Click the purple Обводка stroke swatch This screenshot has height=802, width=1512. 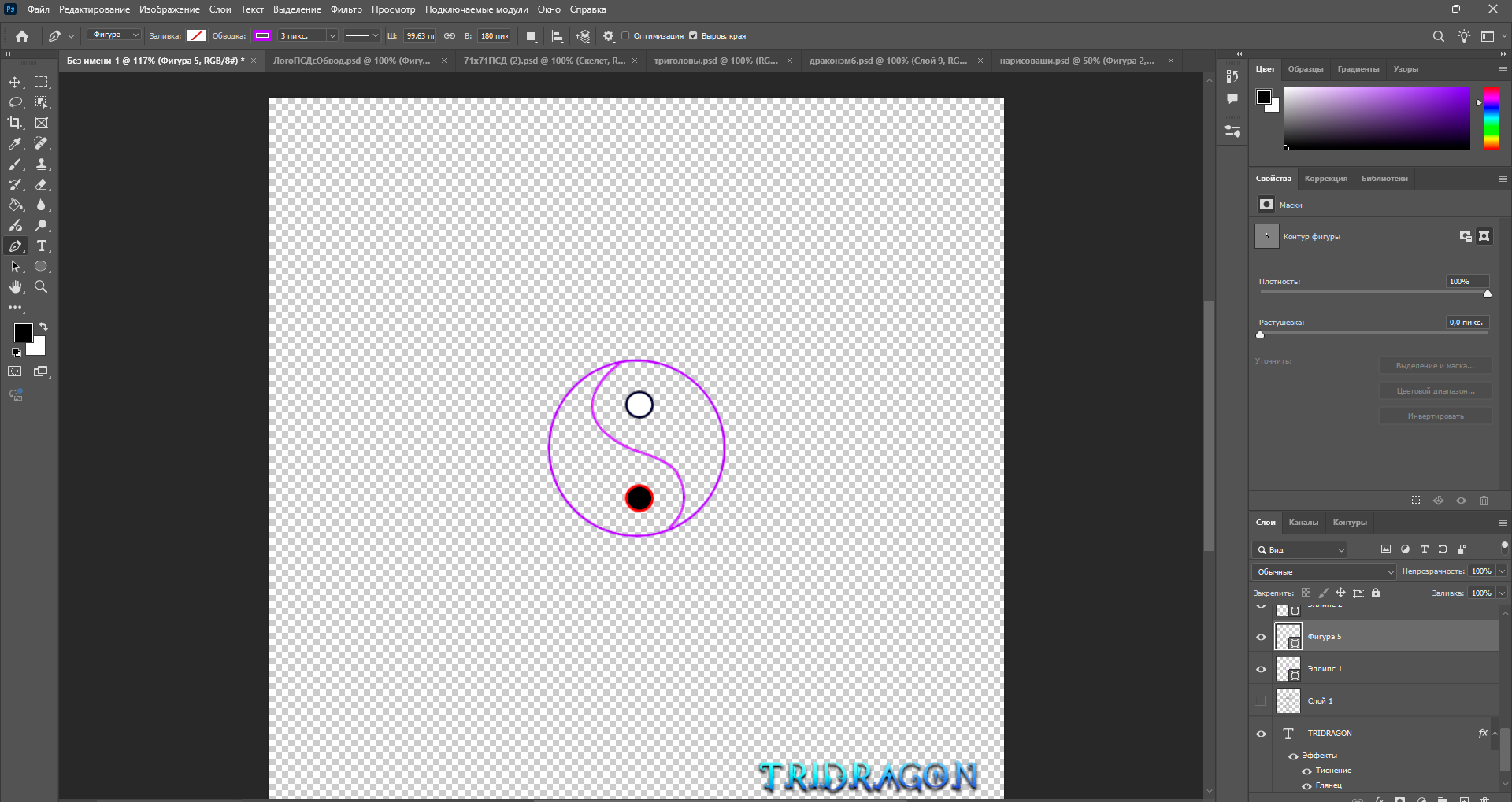tap(262, 35)
